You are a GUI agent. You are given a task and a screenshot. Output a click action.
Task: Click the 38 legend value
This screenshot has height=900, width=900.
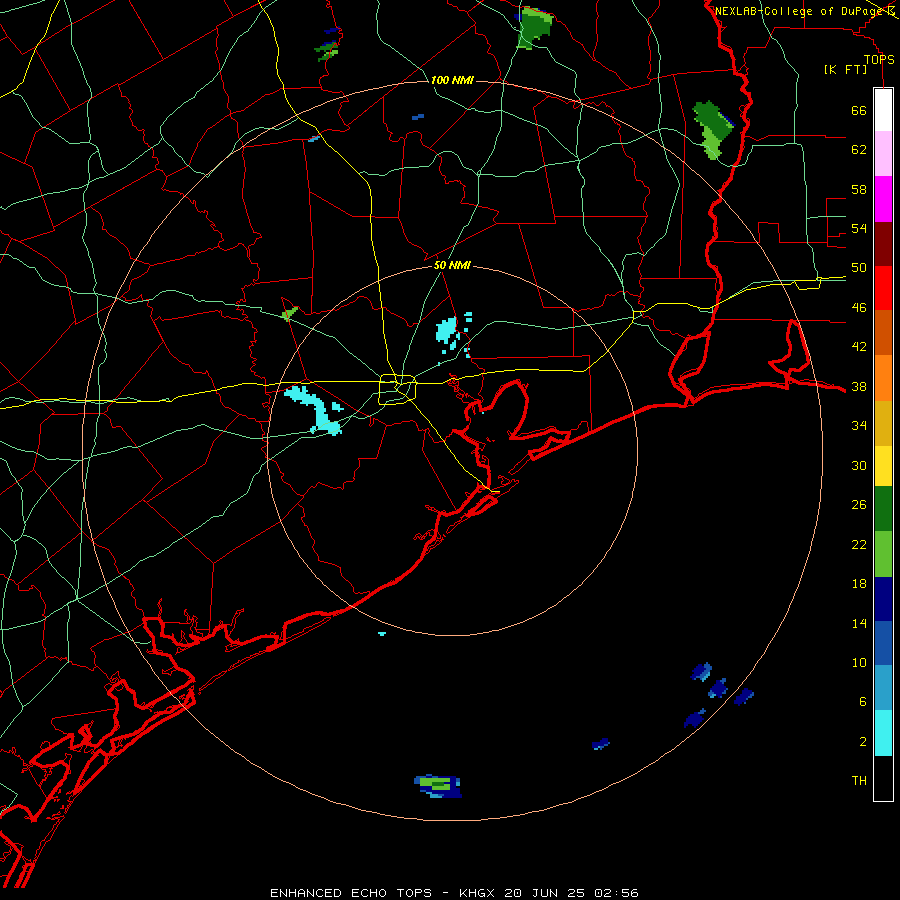point(859,387)
